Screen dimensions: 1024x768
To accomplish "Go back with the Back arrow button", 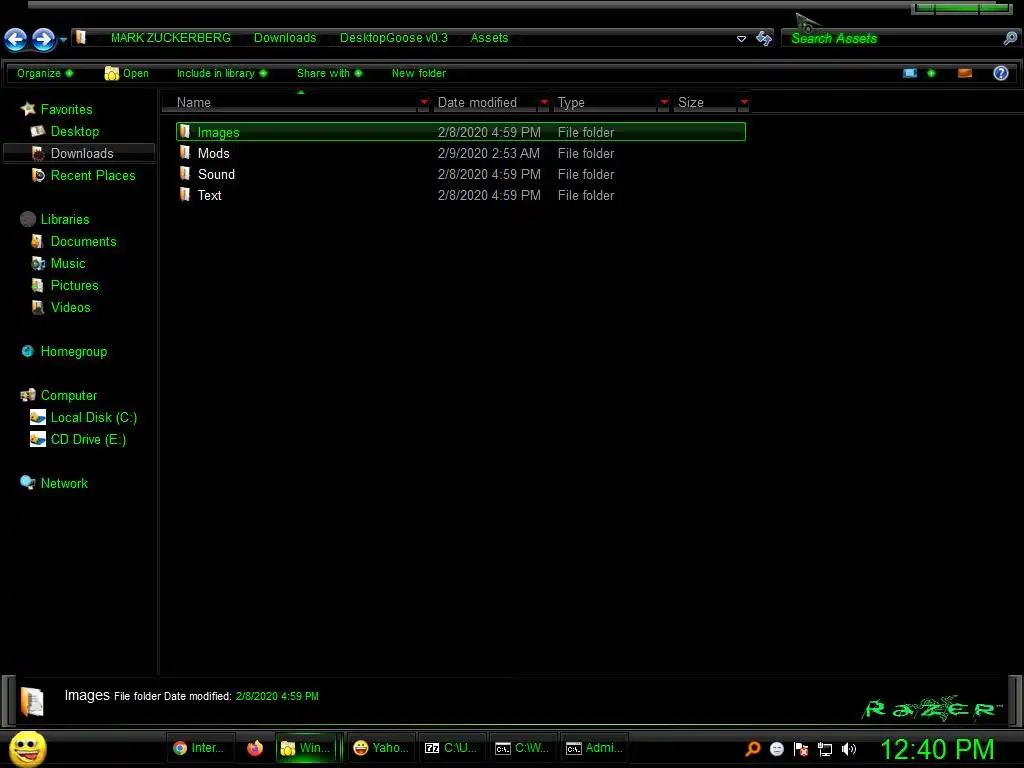I will coord(16,40).
